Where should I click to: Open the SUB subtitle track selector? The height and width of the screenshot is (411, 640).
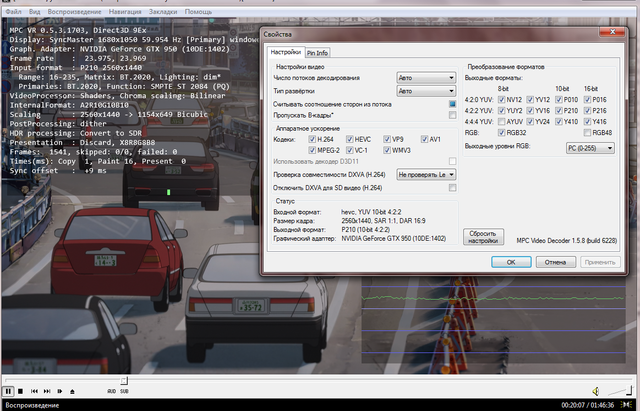click(x=124, y=391)
